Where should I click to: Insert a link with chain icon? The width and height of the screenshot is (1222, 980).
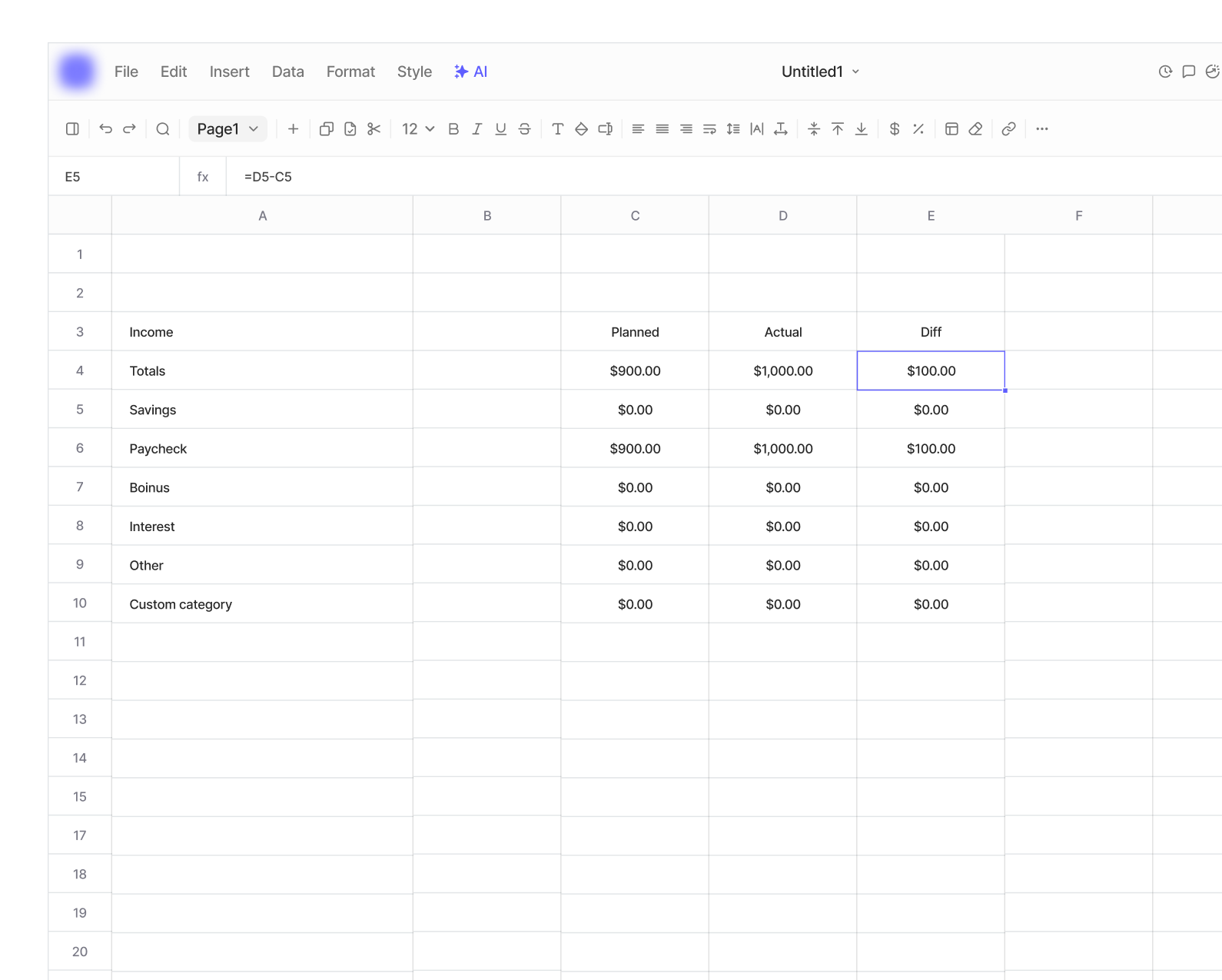[x=1009, y=129]
